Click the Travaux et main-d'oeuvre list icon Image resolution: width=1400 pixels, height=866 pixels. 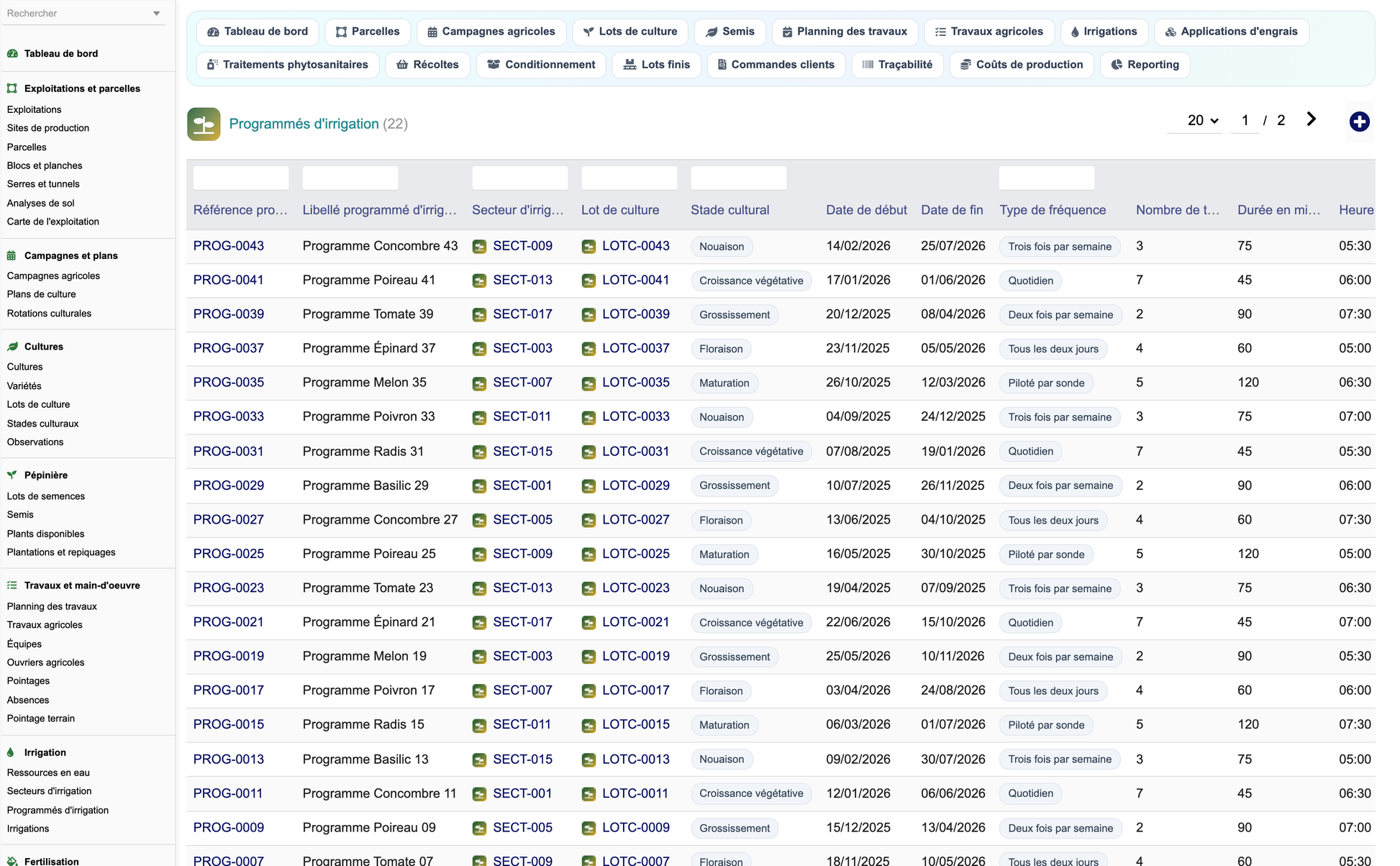point(12,585)
